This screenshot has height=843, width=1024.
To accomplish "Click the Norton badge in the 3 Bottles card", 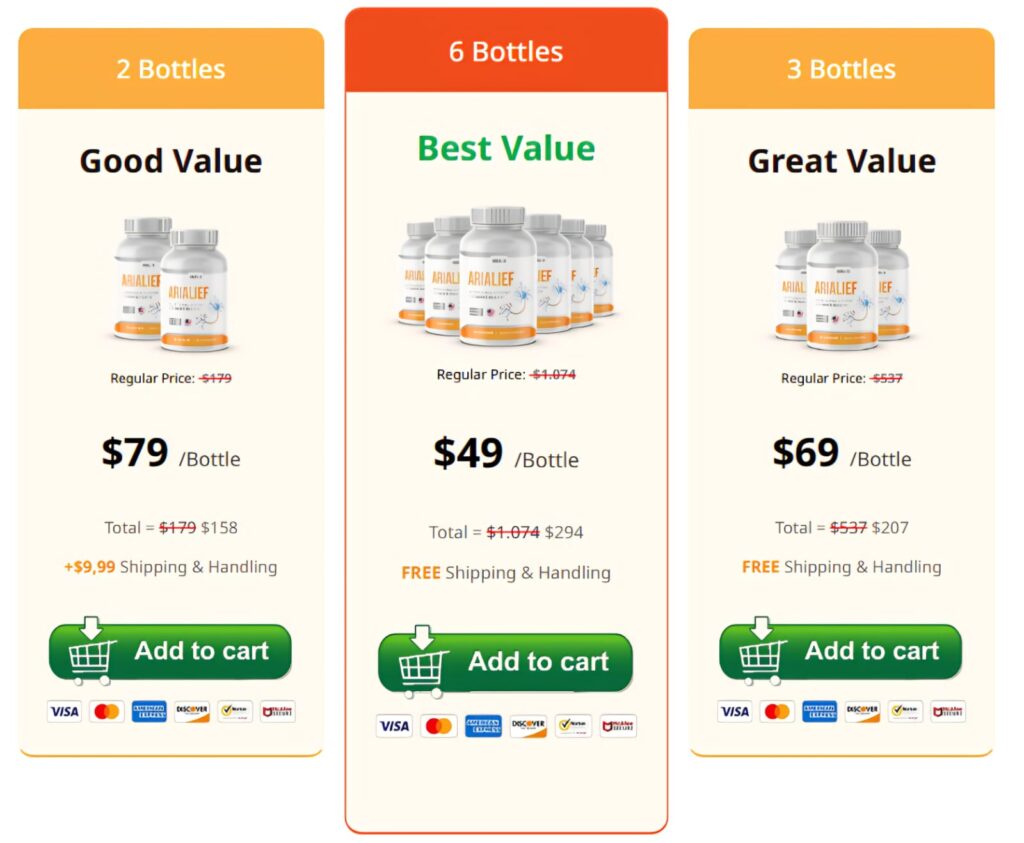I will click(x=905, y=711).
